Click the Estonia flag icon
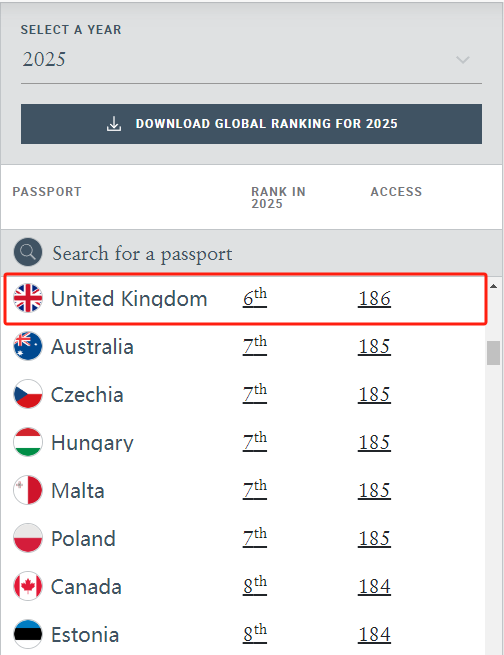Viewport: 504px width, 655px height. click(28, 634)
